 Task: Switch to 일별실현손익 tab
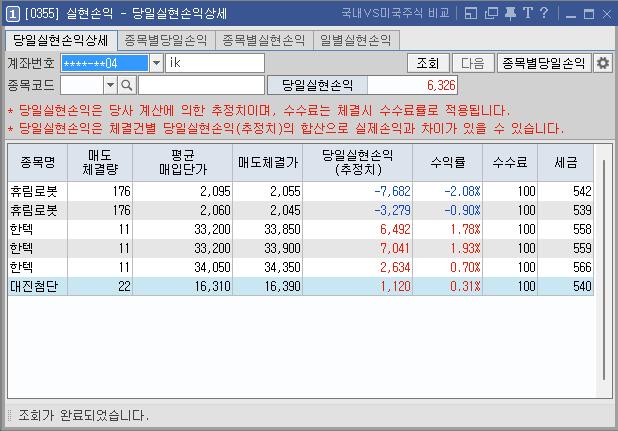[356, 40]
